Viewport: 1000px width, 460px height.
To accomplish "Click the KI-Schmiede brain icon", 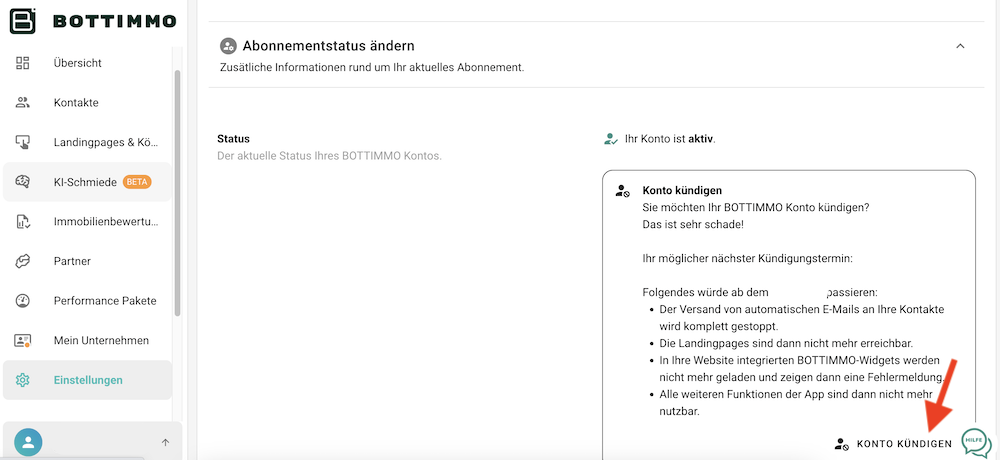I will [23, 182].
